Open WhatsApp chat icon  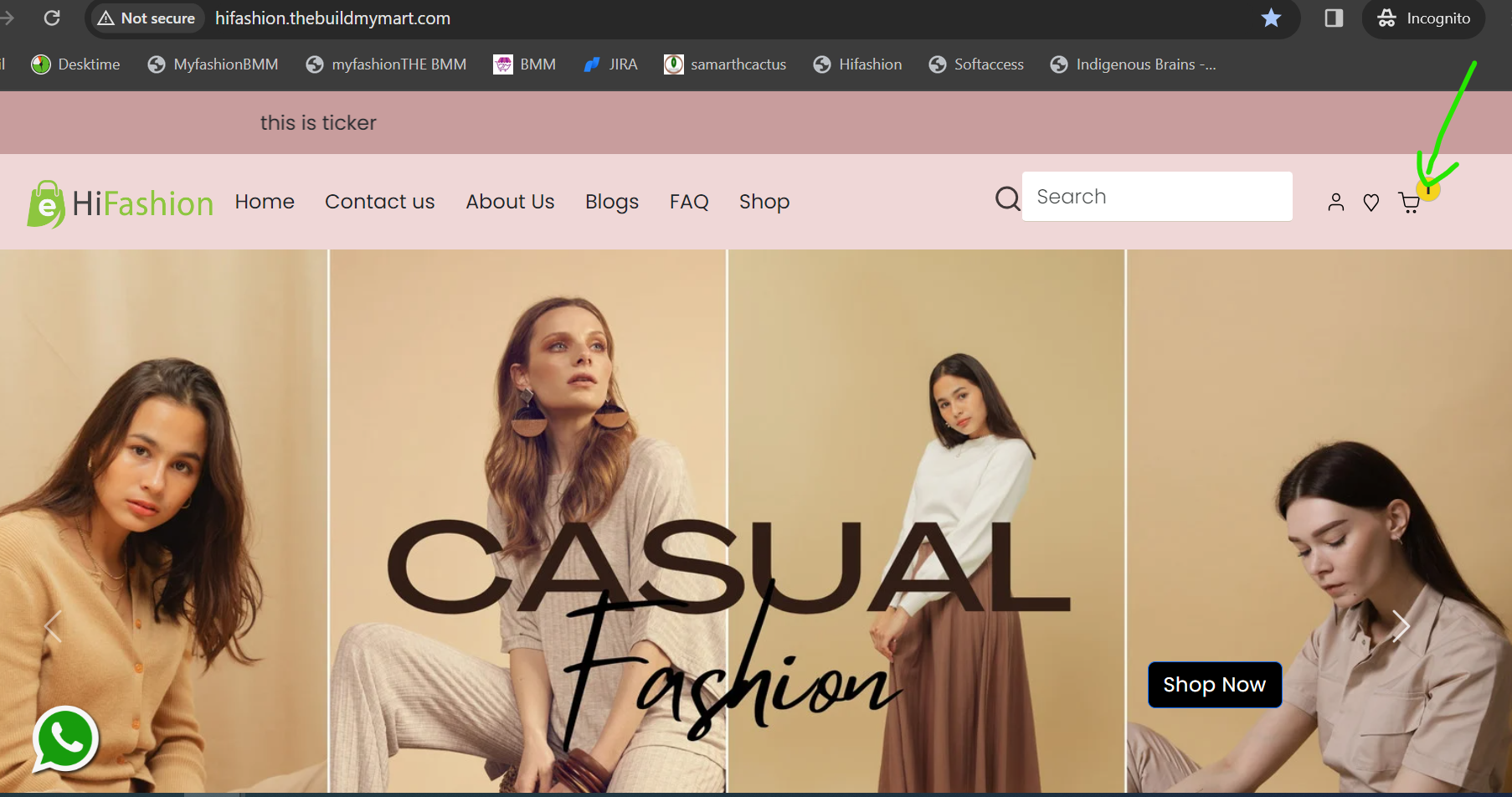pos(65,739)
